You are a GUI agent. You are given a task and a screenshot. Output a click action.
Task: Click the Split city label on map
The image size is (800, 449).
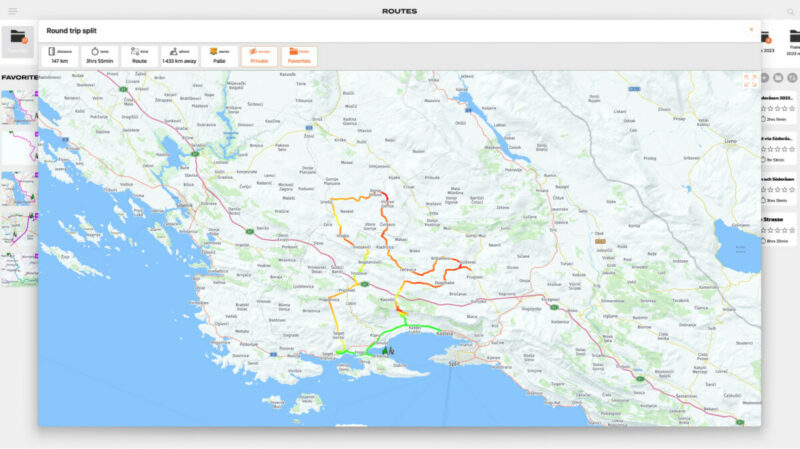pos(457,365)
